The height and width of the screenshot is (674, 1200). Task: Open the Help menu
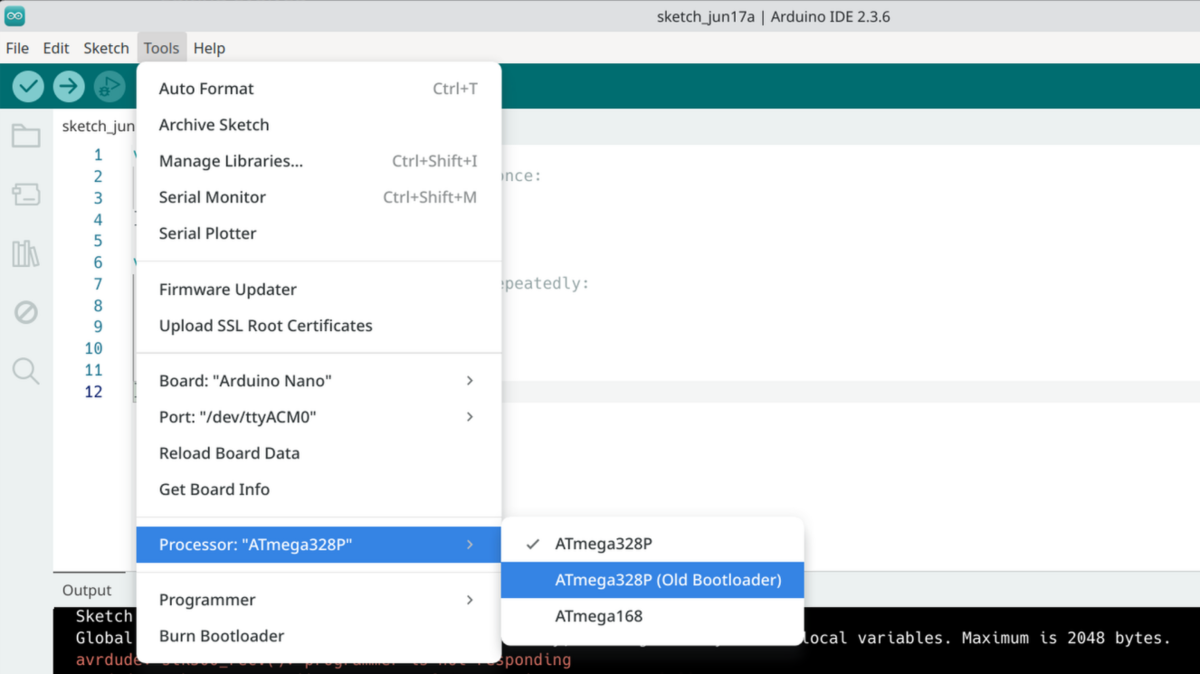coord(209,47)
